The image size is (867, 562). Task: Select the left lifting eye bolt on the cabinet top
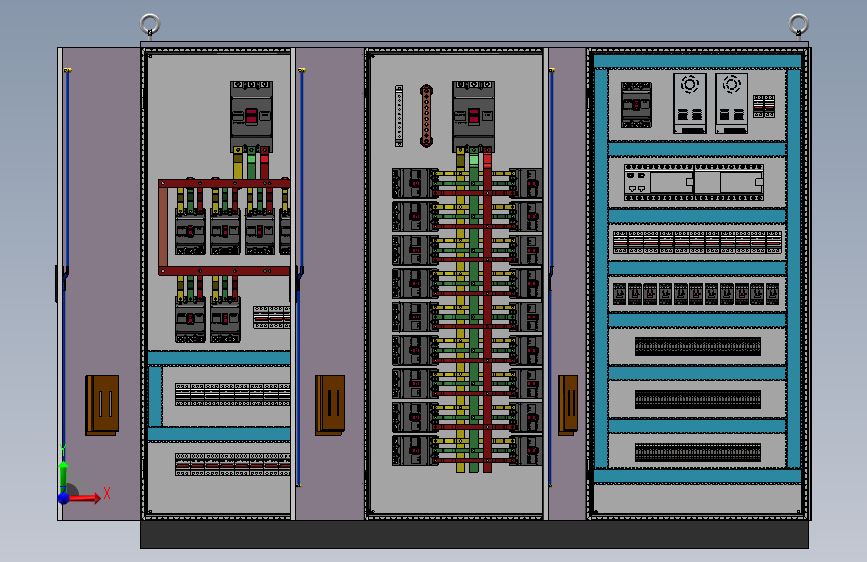pos(150,25)
